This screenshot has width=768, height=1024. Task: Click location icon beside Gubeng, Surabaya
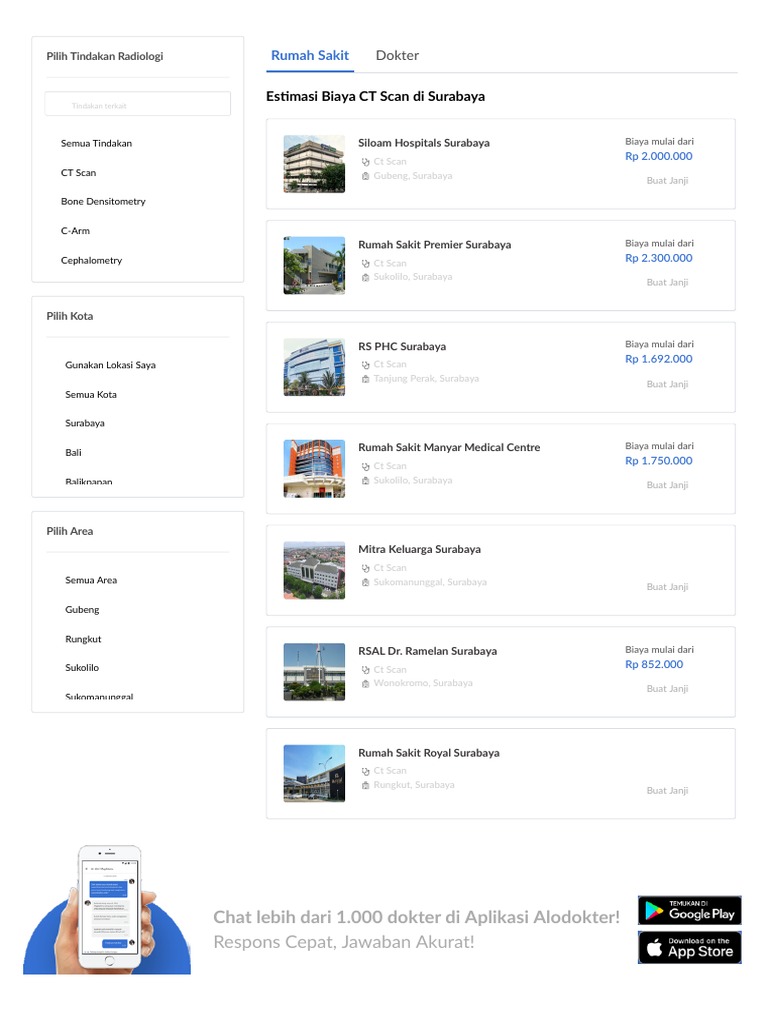click(x=366, y=176)
